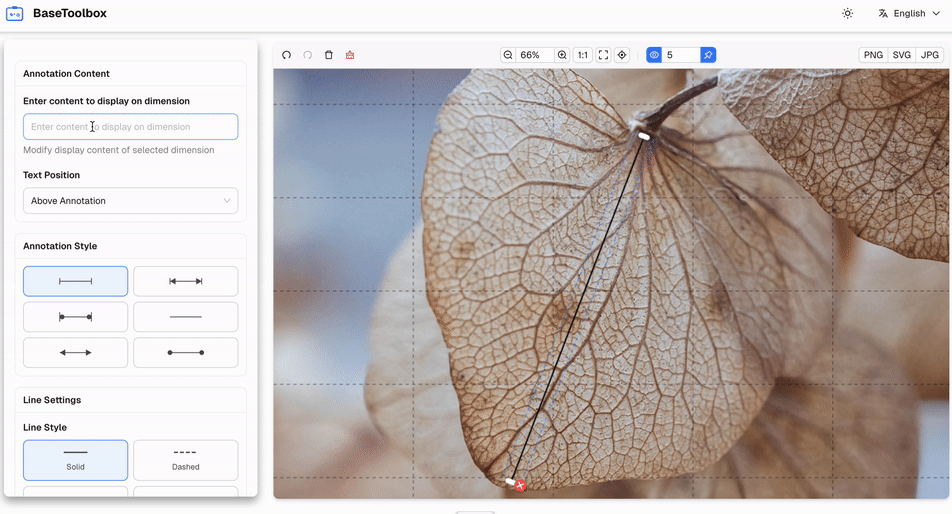Click the center crosshair icon
This screenshot has height=514, width=952.
622,55
